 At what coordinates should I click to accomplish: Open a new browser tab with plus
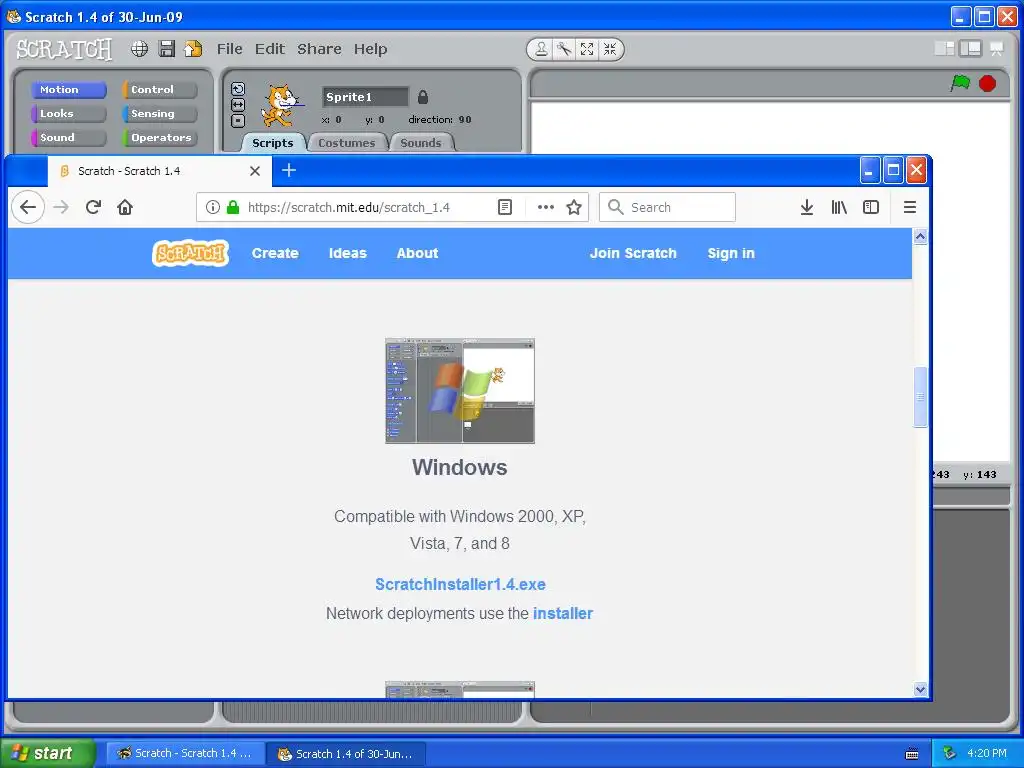coord(289,170)
